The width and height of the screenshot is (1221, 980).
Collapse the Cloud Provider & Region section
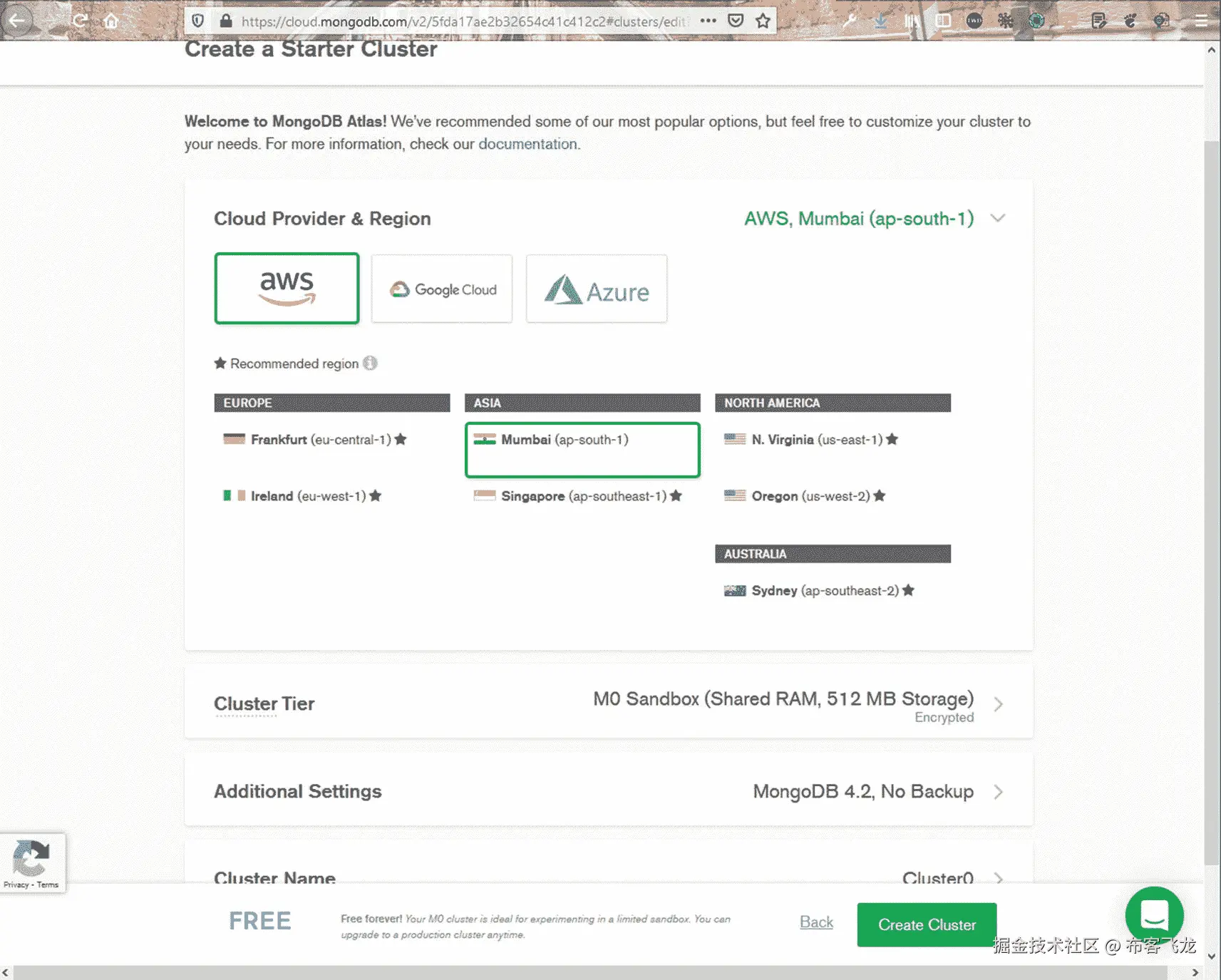998,218
